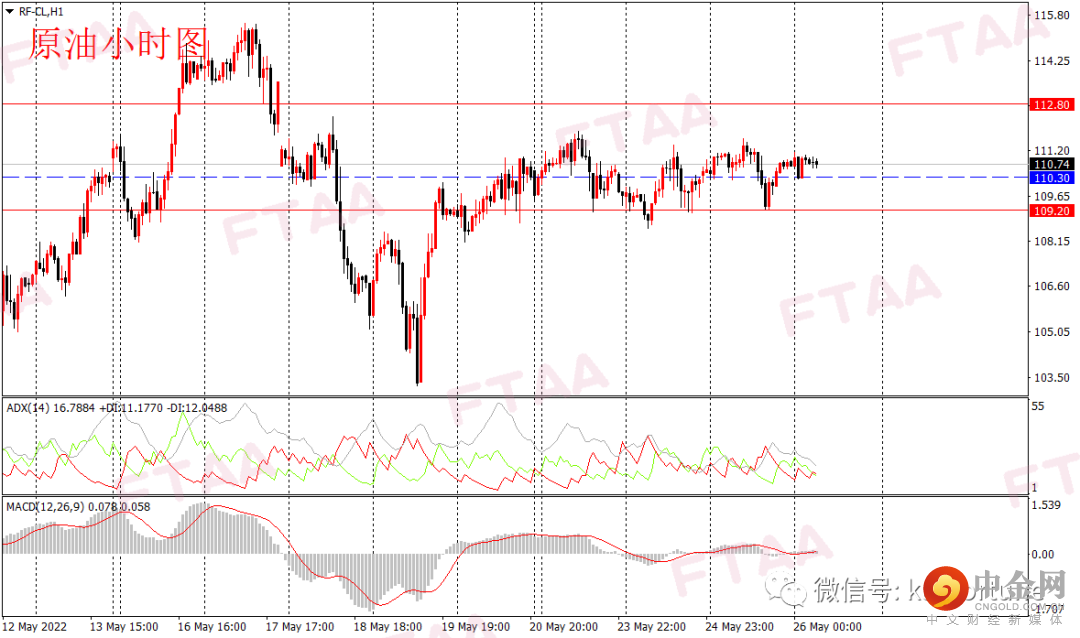The image size is (1080, 638).
Task: Click the 0.00 value on MACD scale
Action: tap(1043, 554)
